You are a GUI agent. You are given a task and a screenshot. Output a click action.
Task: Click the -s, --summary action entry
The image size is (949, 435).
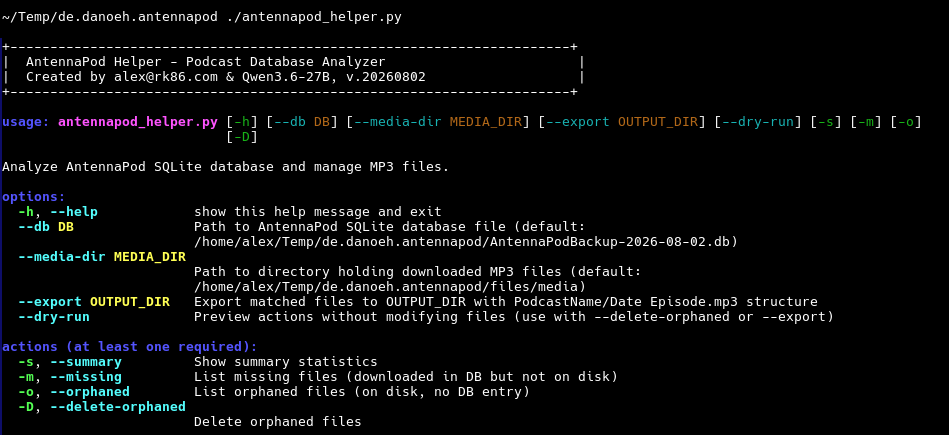(x=70, y=362)
